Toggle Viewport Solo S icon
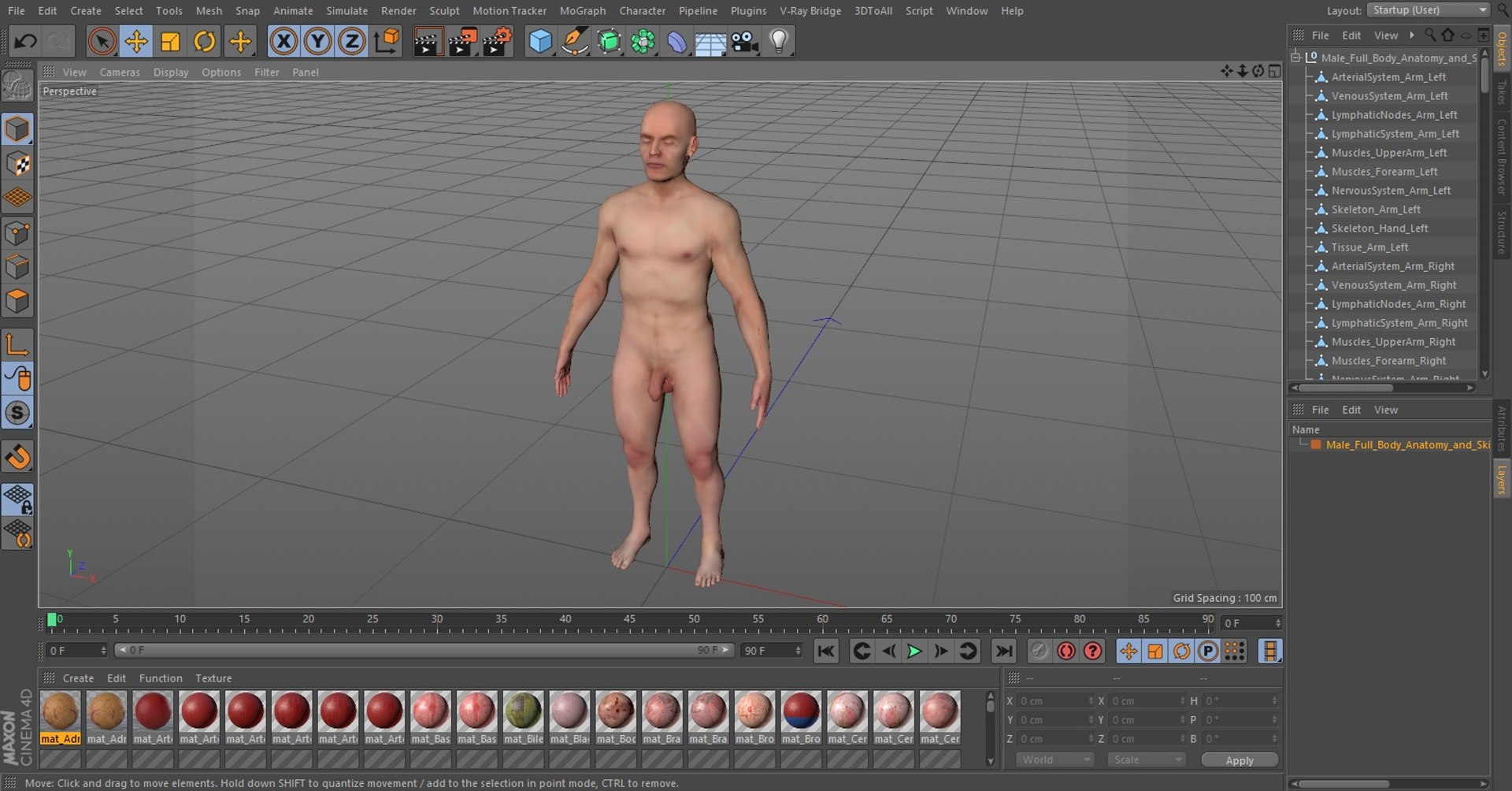 pos(17,413)
